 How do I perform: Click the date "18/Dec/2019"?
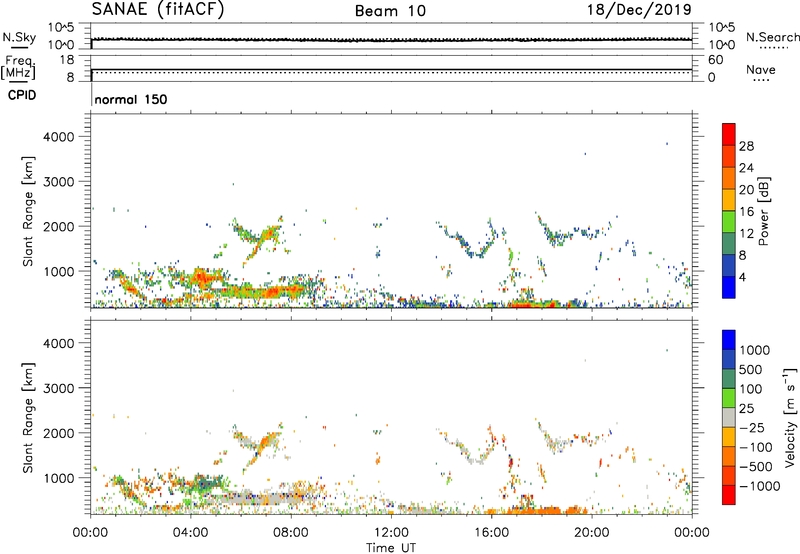639,9
